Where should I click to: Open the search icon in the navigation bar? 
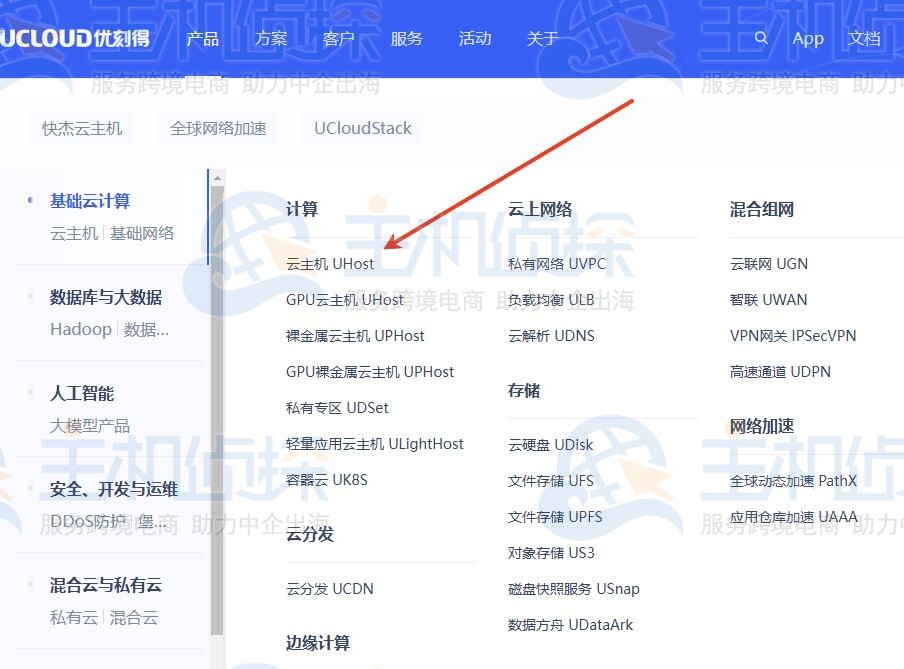point(761,38)
